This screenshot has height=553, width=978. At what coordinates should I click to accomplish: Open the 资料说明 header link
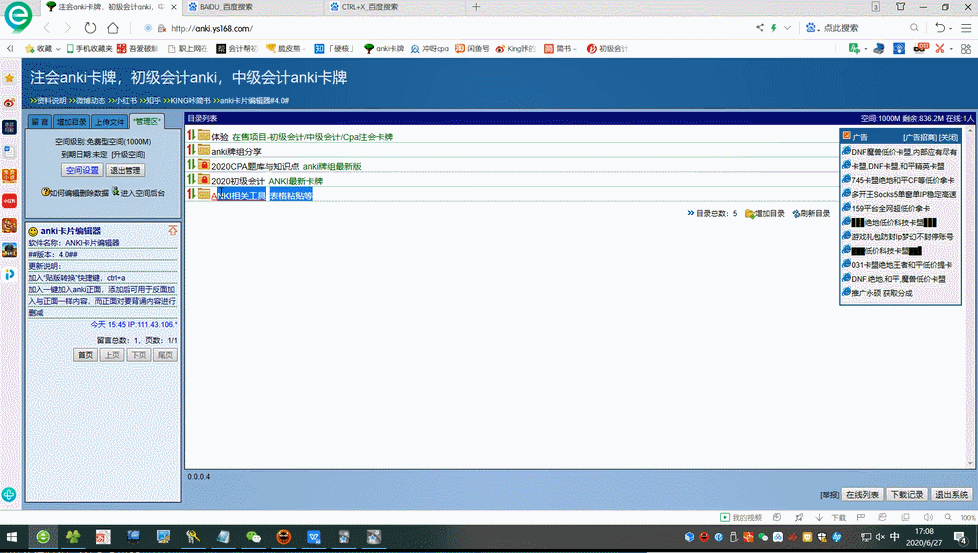(x=51, y=100)
